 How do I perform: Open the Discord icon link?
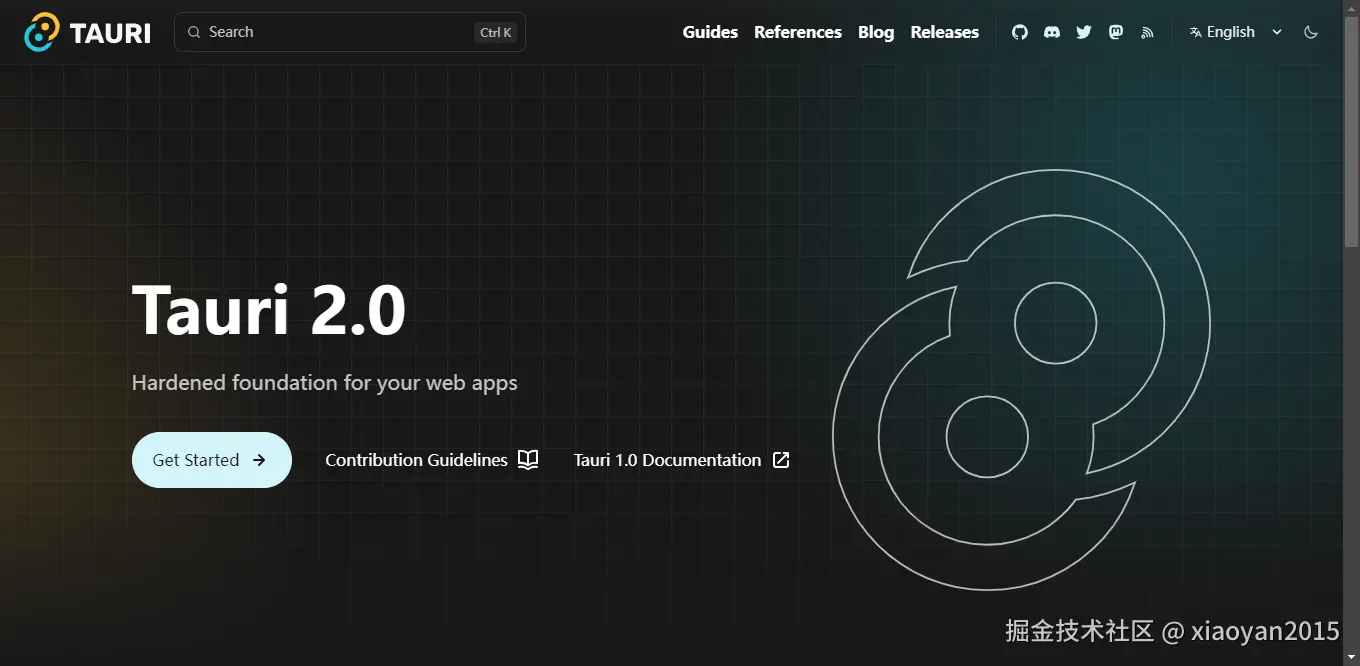coord(1052,32)
